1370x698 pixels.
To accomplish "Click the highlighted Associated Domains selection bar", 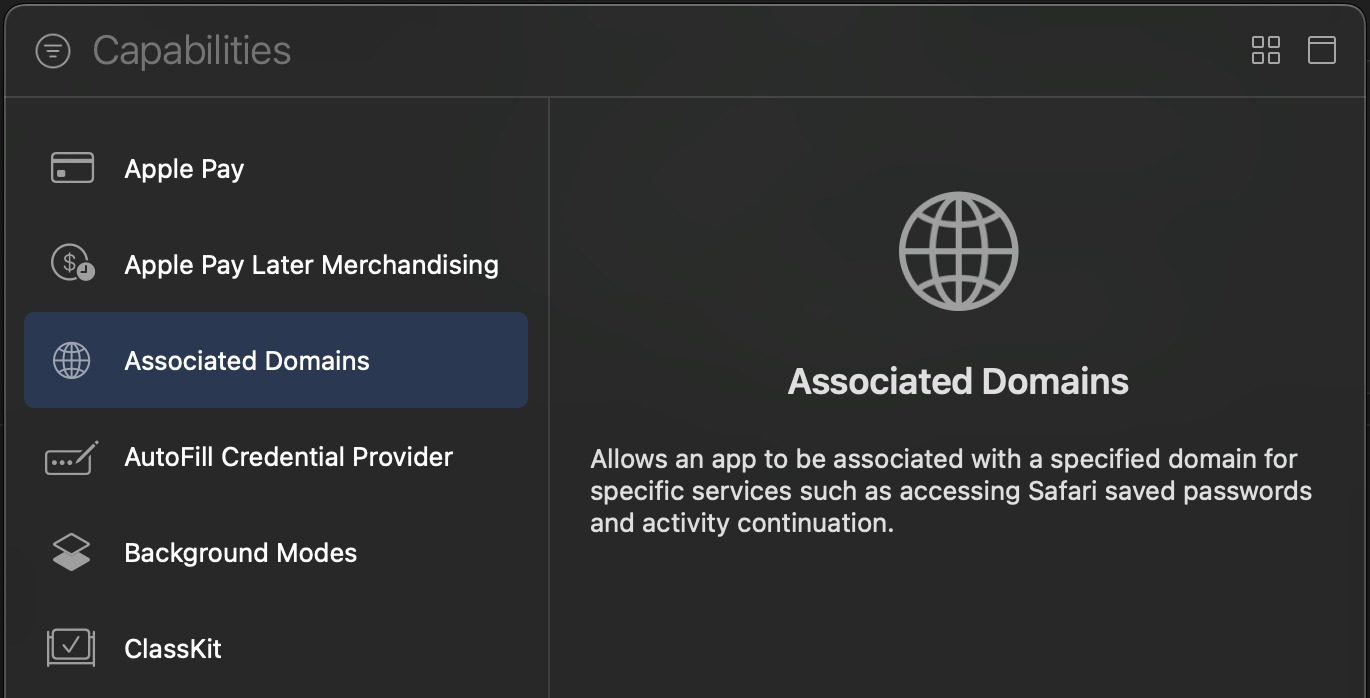I will coord(275,360).
